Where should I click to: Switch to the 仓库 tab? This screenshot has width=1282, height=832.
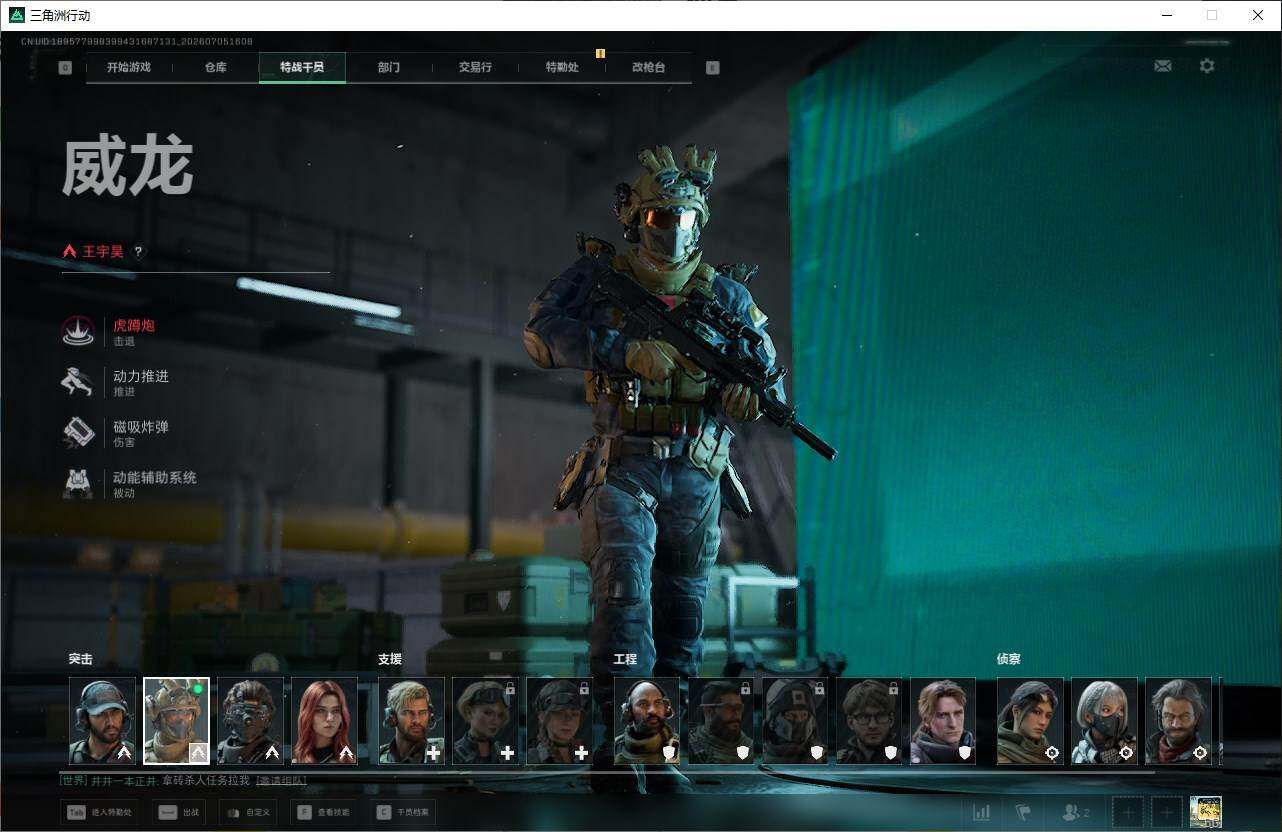point(215,67)
